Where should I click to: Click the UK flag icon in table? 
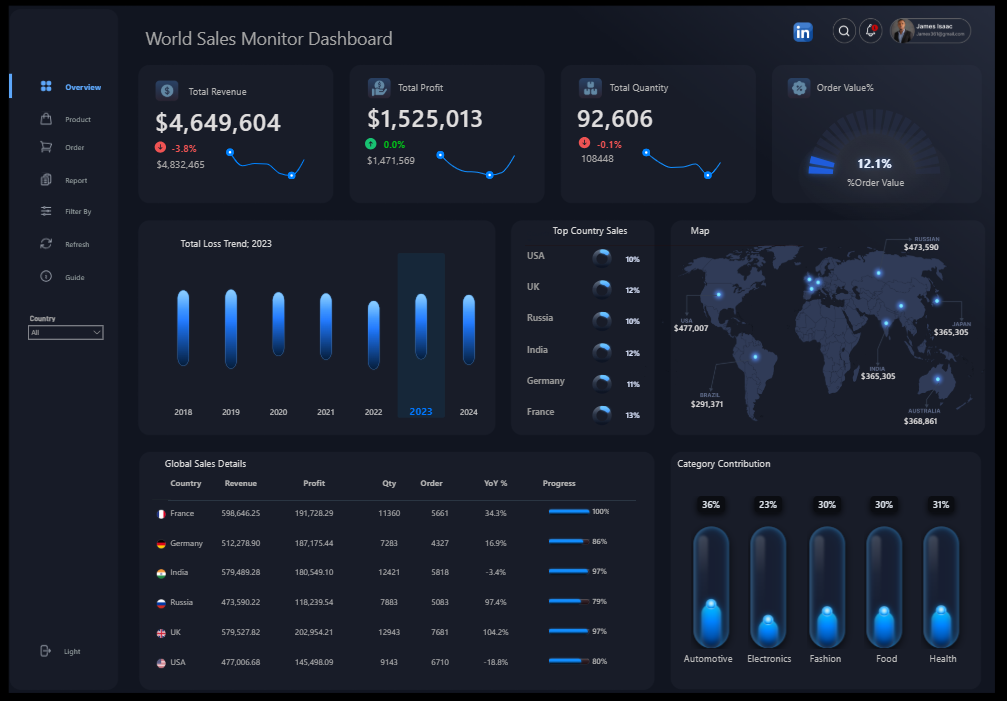click(161, 633)
